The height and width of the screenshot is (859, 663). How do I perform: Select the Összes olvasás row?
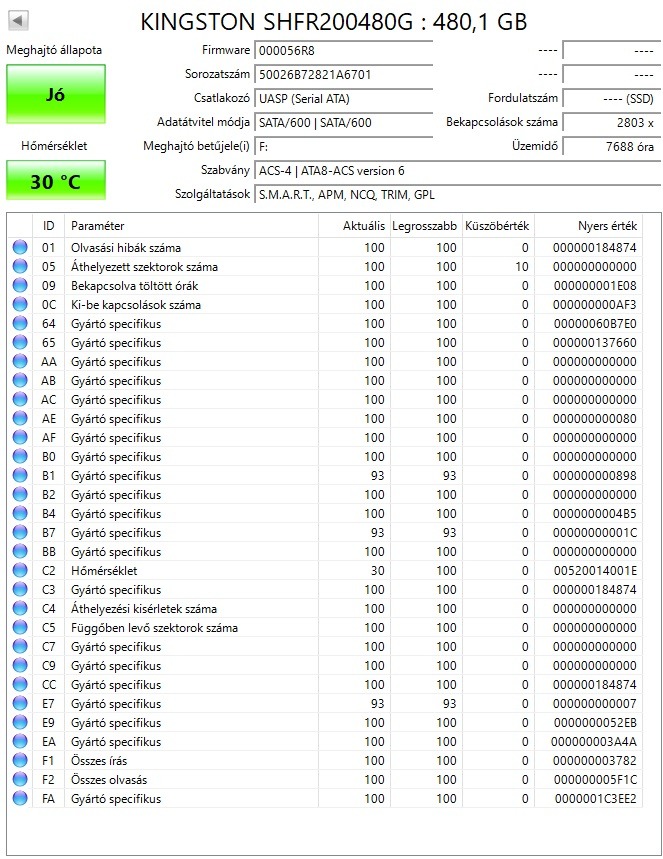(x=324, y=779)
